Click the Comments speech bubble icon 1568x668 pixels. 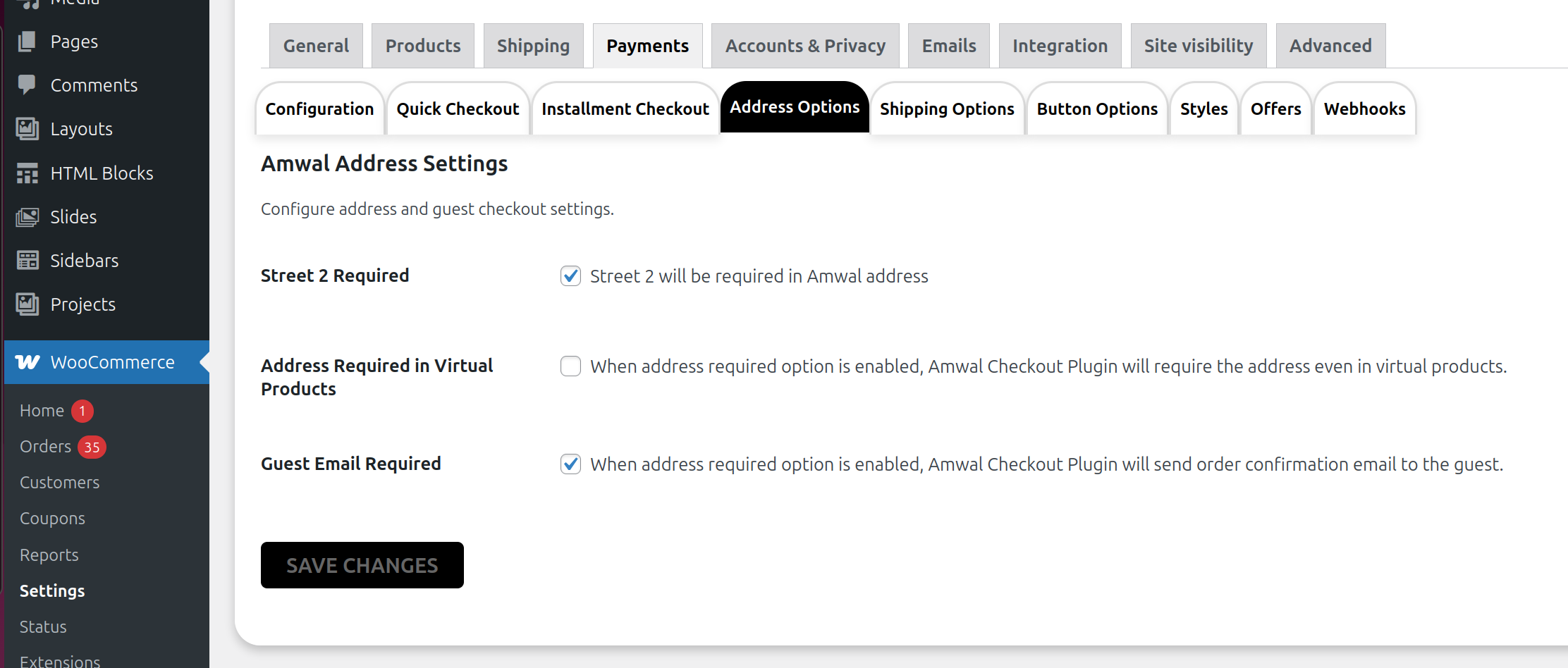[x=27, y=85]
